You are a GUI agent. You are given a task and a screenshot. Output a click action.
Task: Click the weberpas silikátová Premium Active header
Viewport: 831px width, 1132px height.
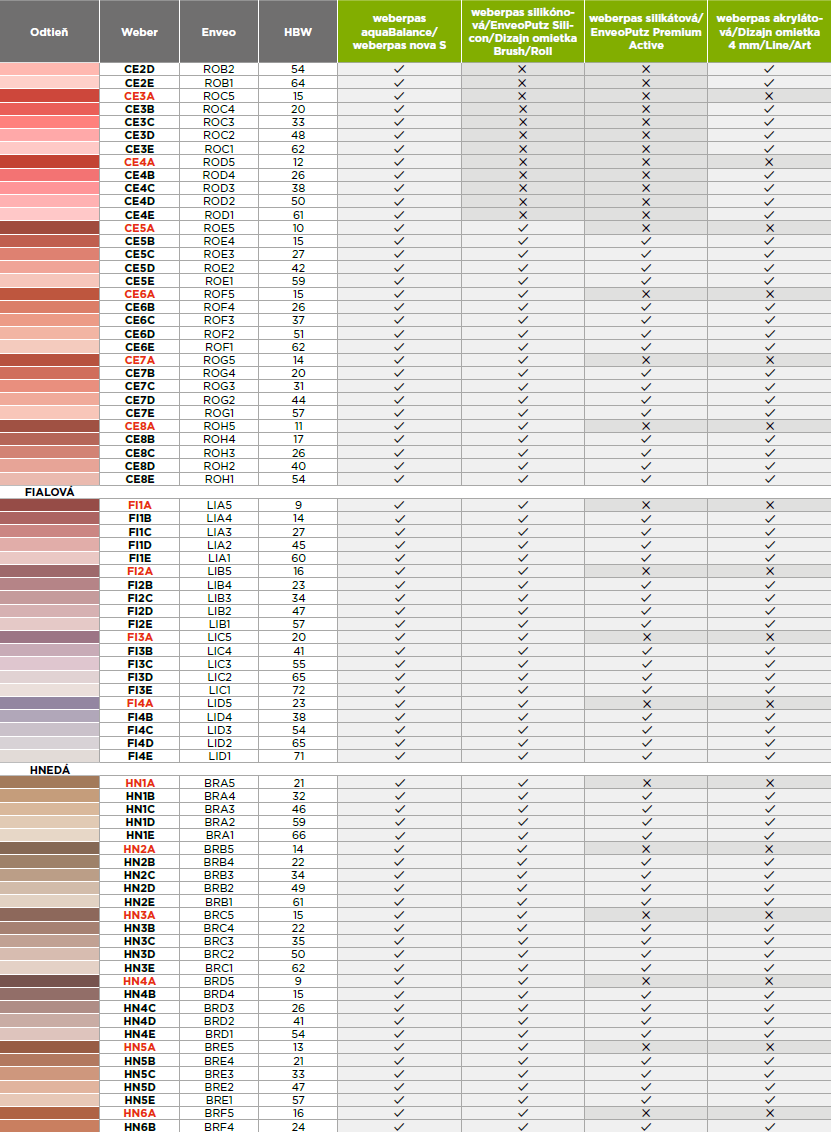coord(646,32)
